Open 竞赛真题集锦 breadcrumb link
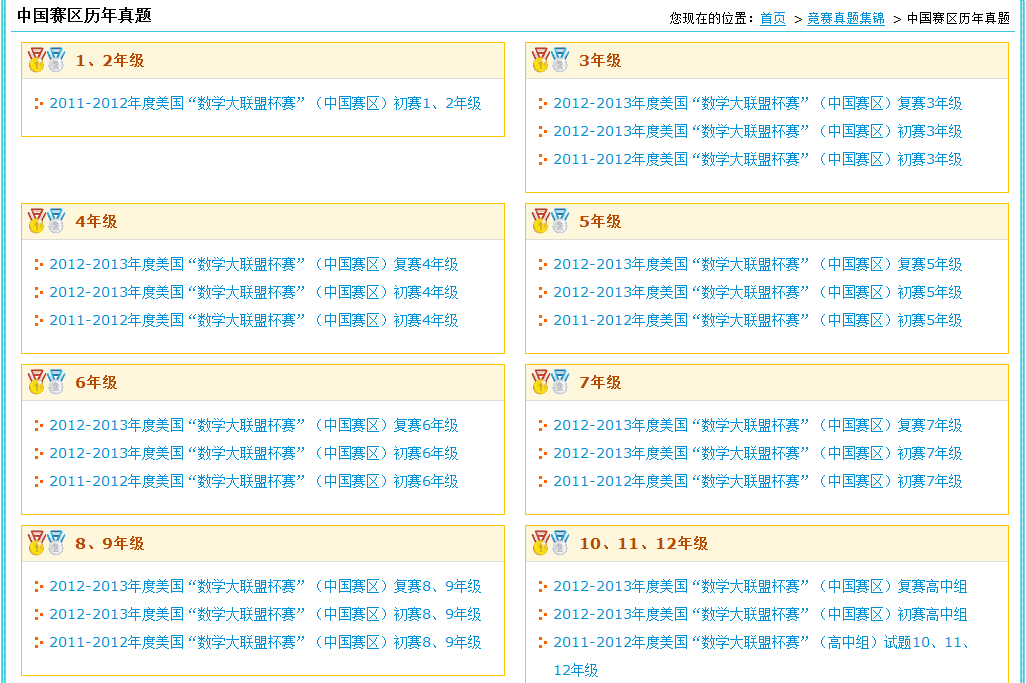 [x=845, y=18]
